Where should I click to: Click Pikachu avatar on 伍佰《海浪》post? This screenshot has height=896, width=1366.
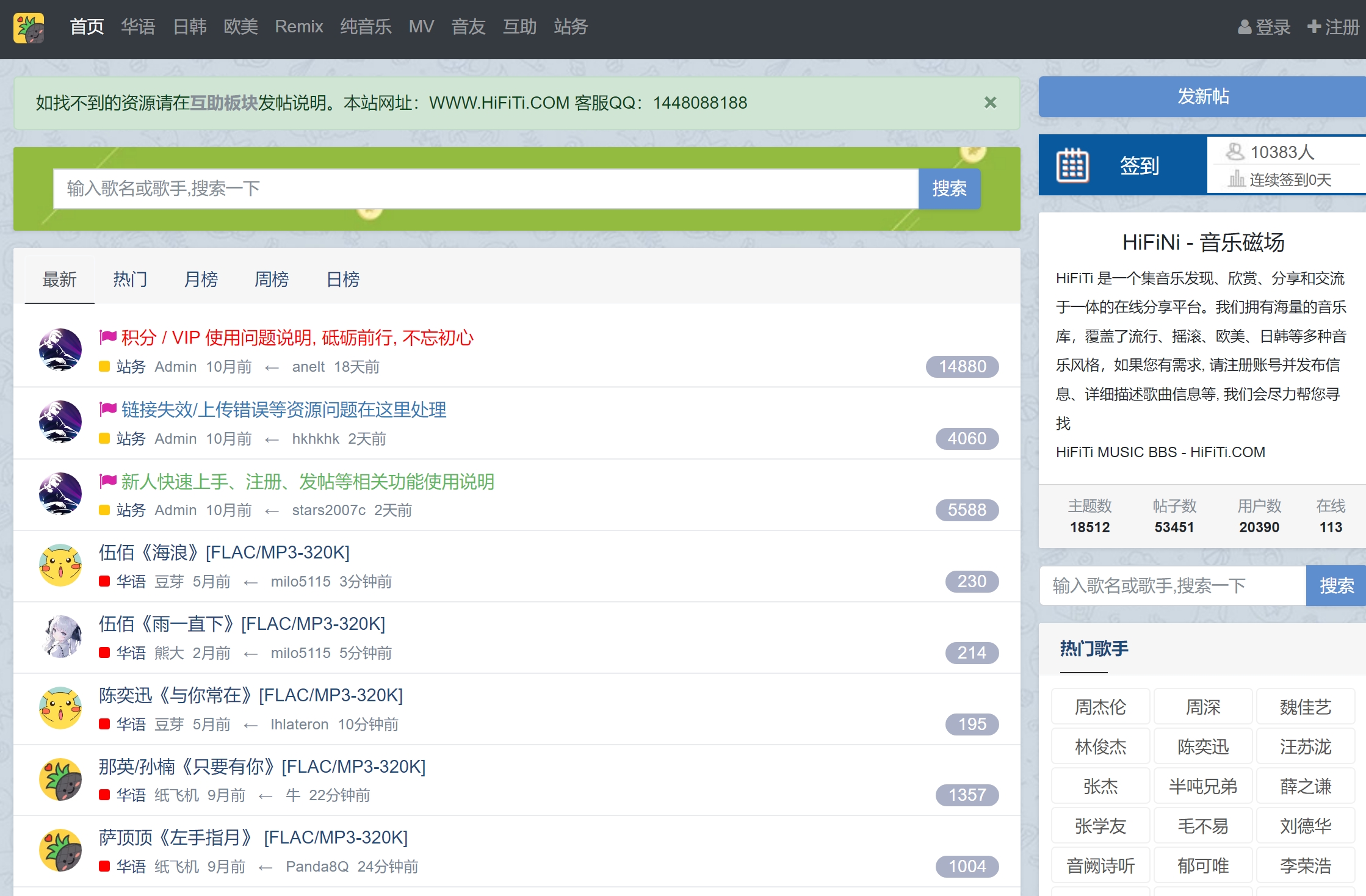pyautogui.click(x=60, y=565)
